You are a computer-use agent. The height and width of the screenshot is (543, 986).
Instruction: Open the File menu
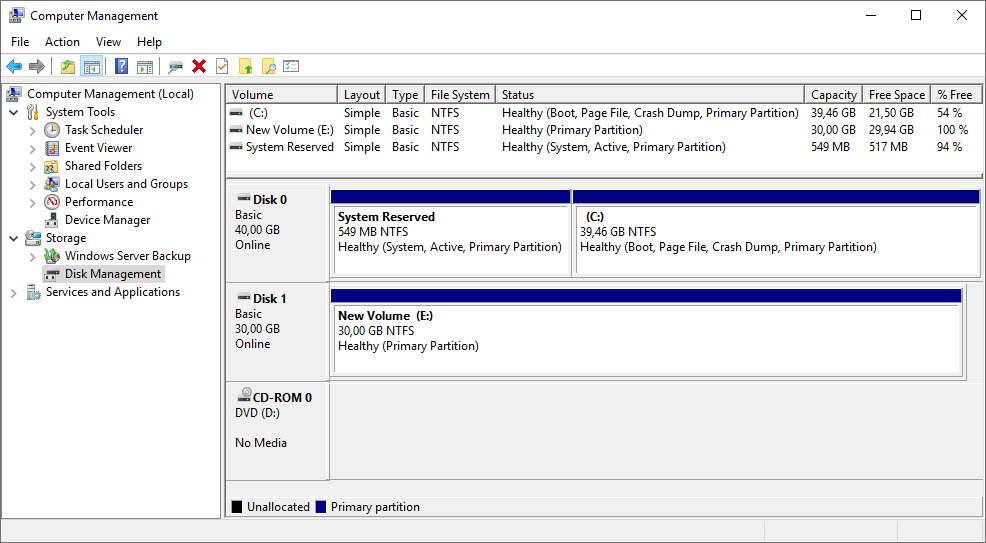coord(20,41)
